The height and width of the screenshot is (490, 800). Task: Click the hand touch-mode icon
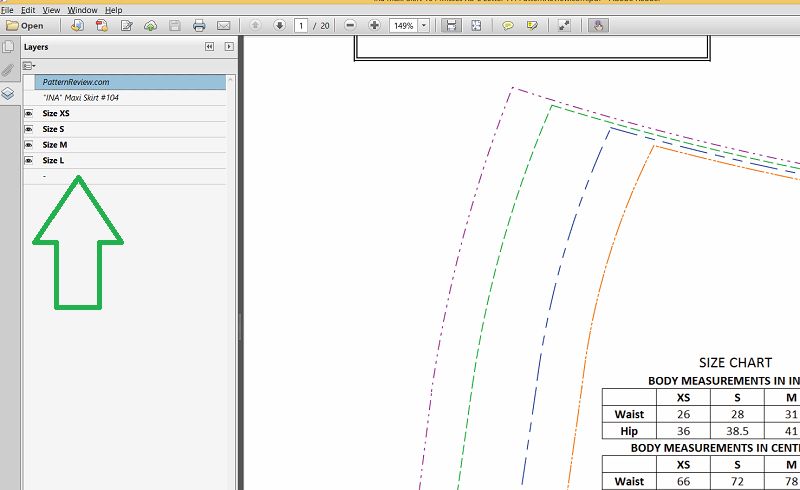tap(598, 26)
